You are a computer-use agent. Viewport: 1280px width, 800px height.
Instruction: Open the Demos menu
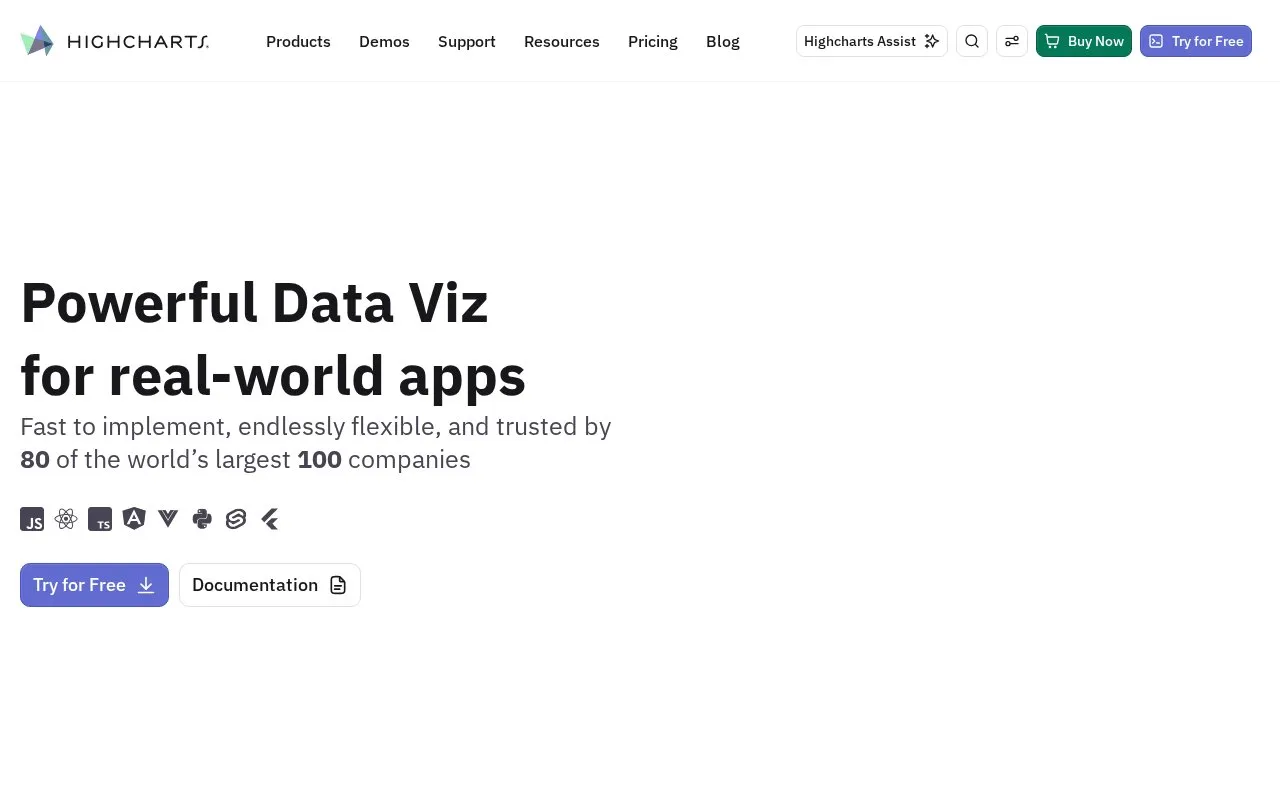coord(384,41)
